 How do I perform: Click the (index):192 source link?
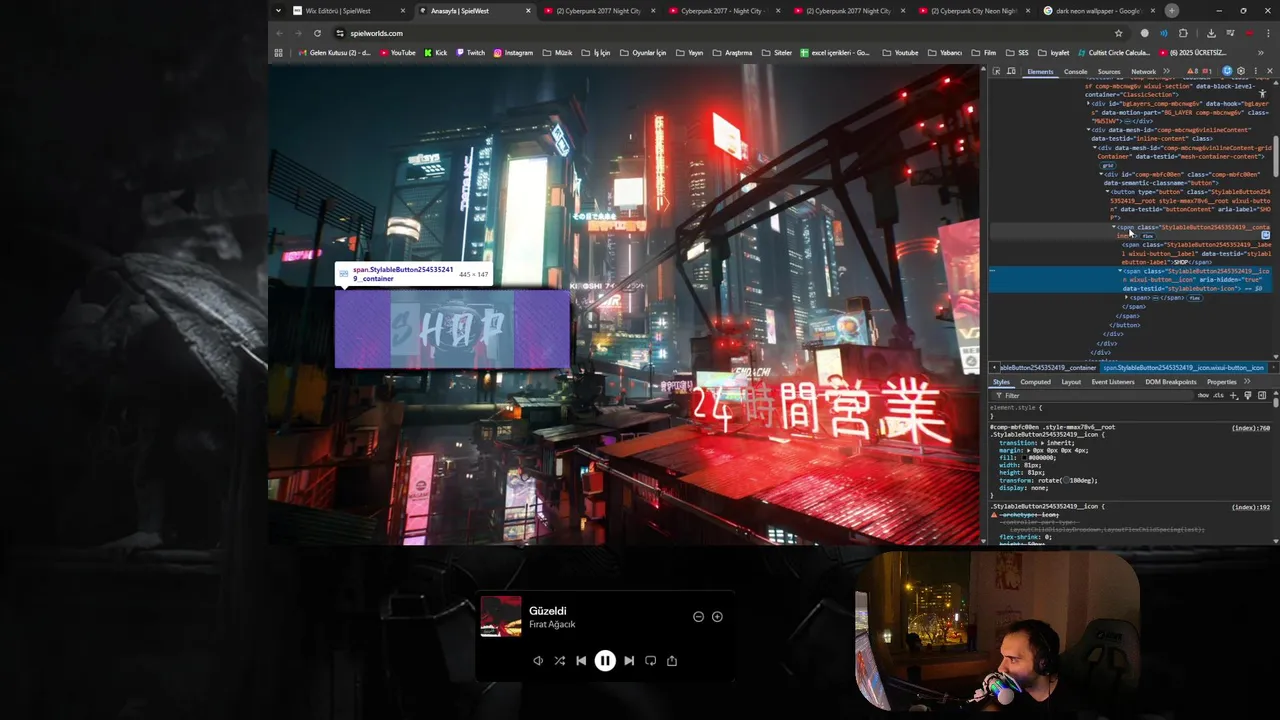[1251, 507]
